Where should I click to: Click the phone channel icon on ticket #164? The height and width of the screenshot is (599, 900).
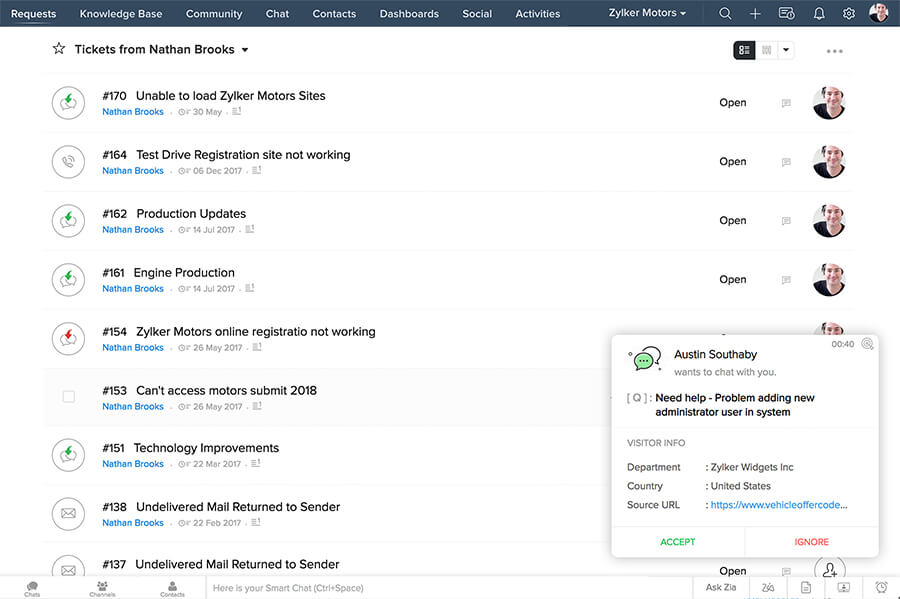point(67,161)
